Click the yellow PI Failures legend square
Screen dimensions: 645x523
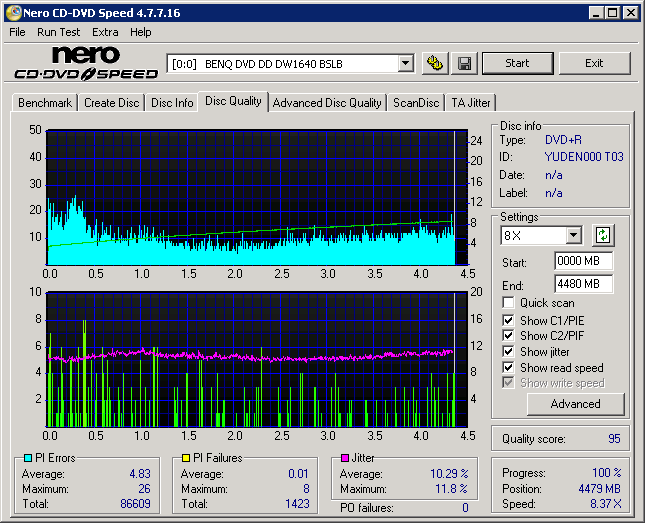pos(186,458)
